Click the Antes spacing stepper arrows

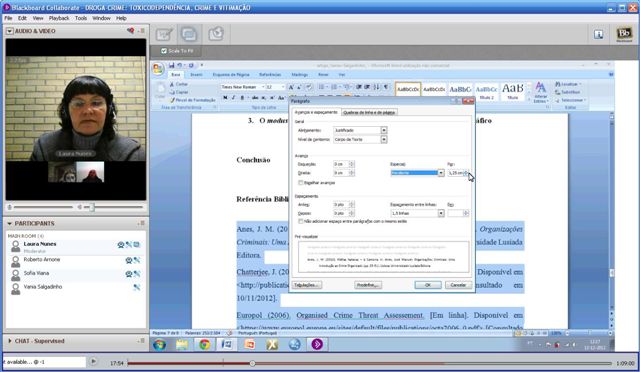point(352,204)
